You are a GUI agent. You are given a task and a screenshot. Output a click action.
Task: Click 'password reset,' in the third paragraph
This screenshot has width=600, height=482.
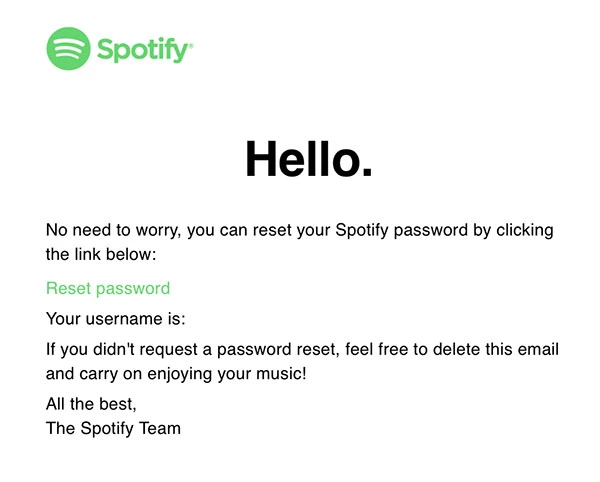[x=278, y=350]
